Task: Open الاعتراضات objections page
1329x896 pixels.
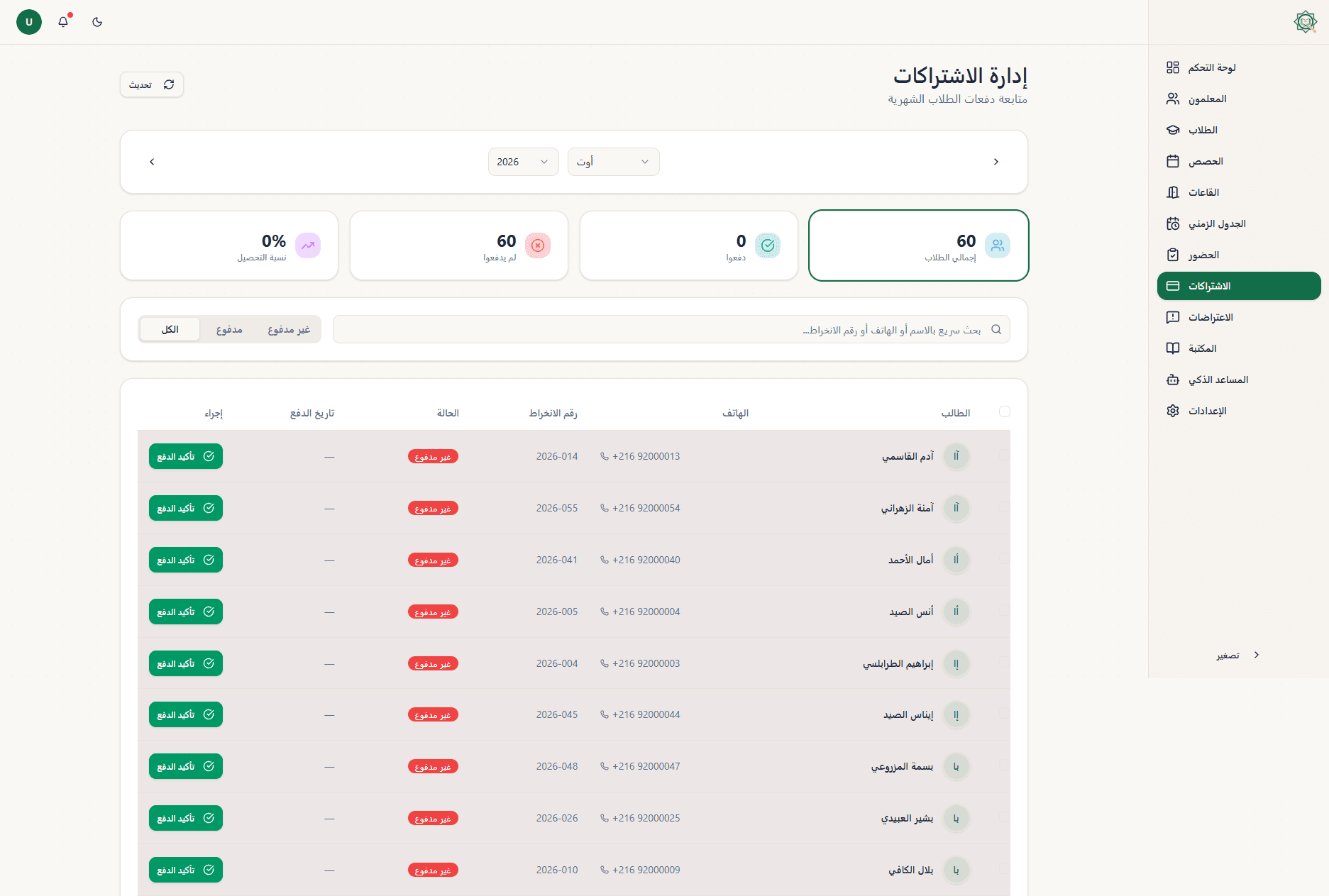Action: [1239, 317]
